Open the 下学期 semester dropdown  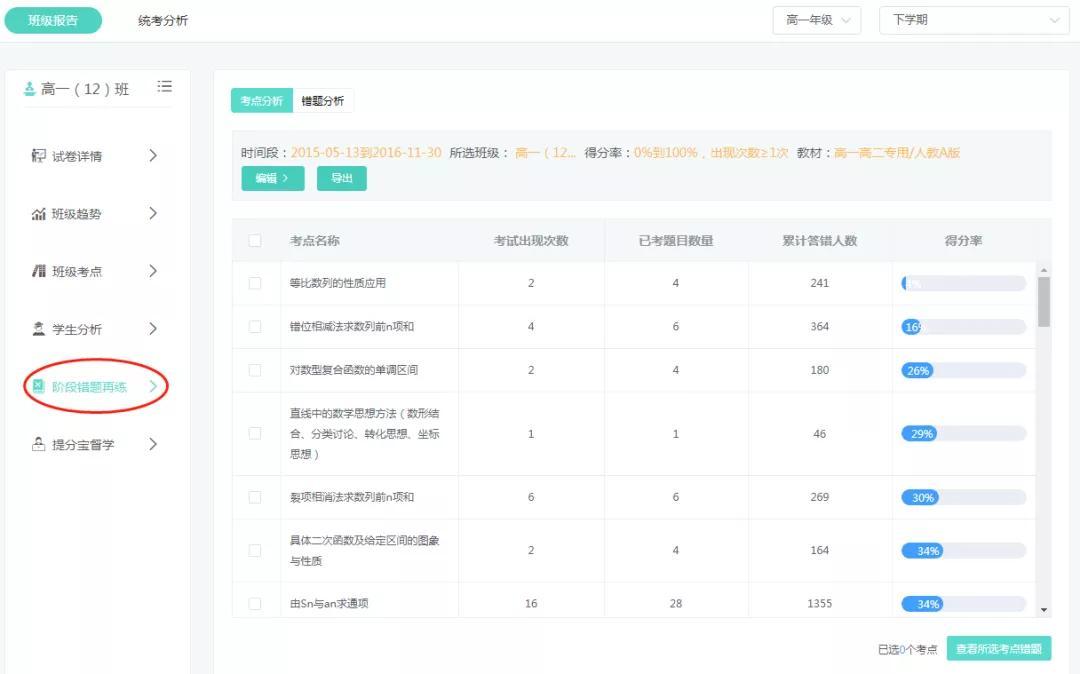[973, 20]
